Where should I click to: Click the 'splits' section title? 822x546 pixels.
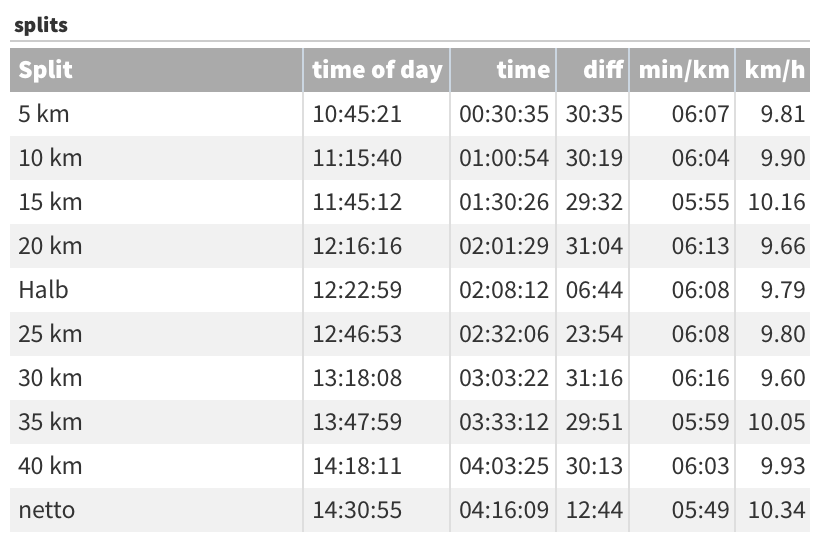pos(40,25)
